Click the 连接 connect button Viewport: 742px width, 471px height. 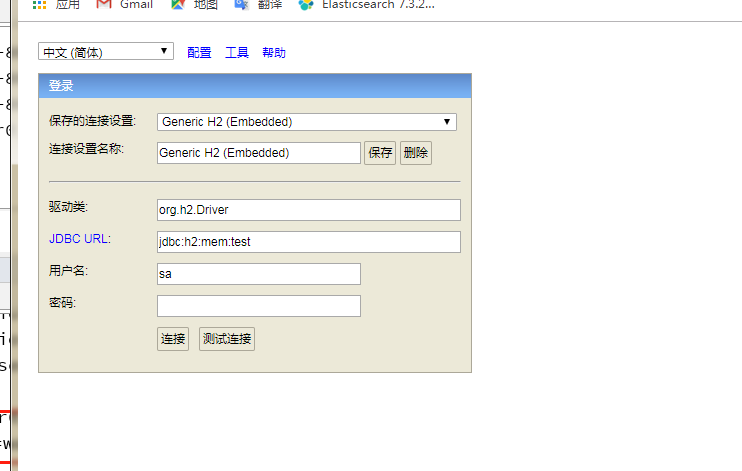point(173,339)
